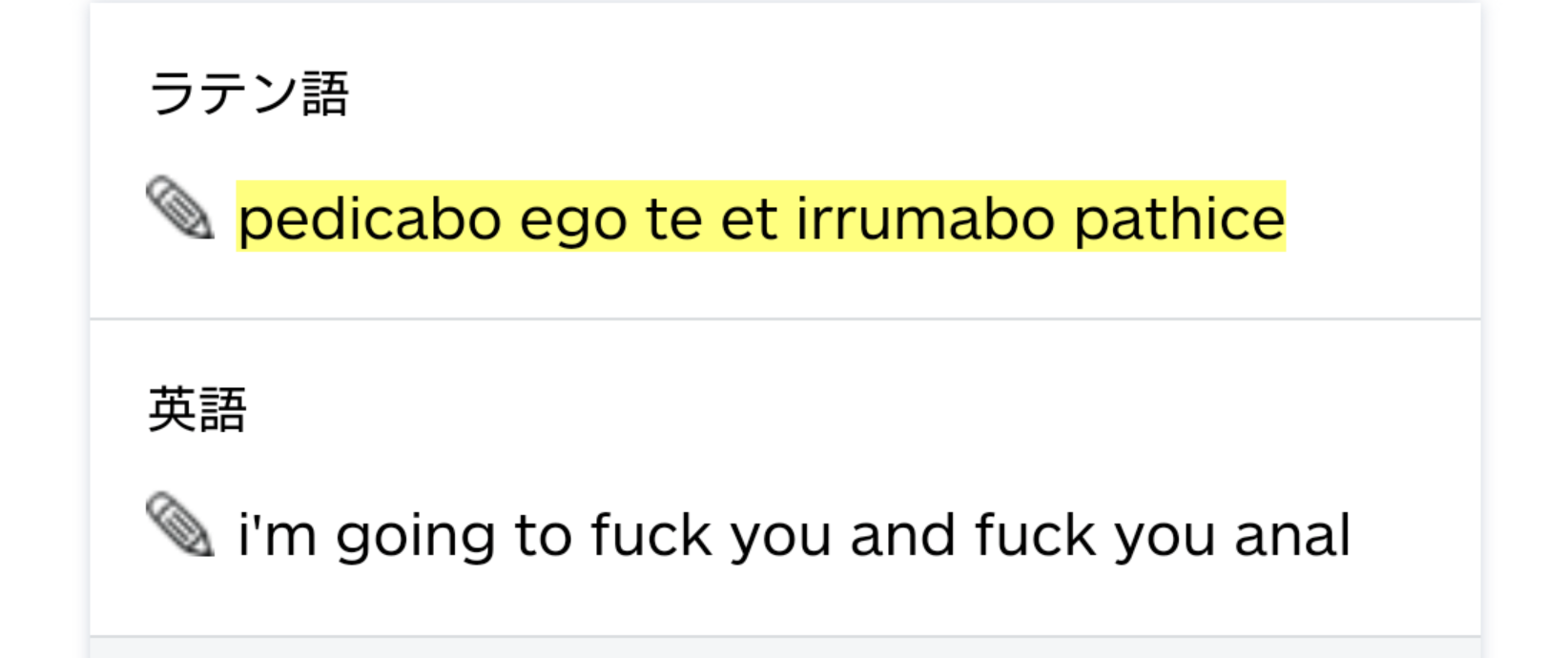Select the 英語 language label

tap(197, 410)
